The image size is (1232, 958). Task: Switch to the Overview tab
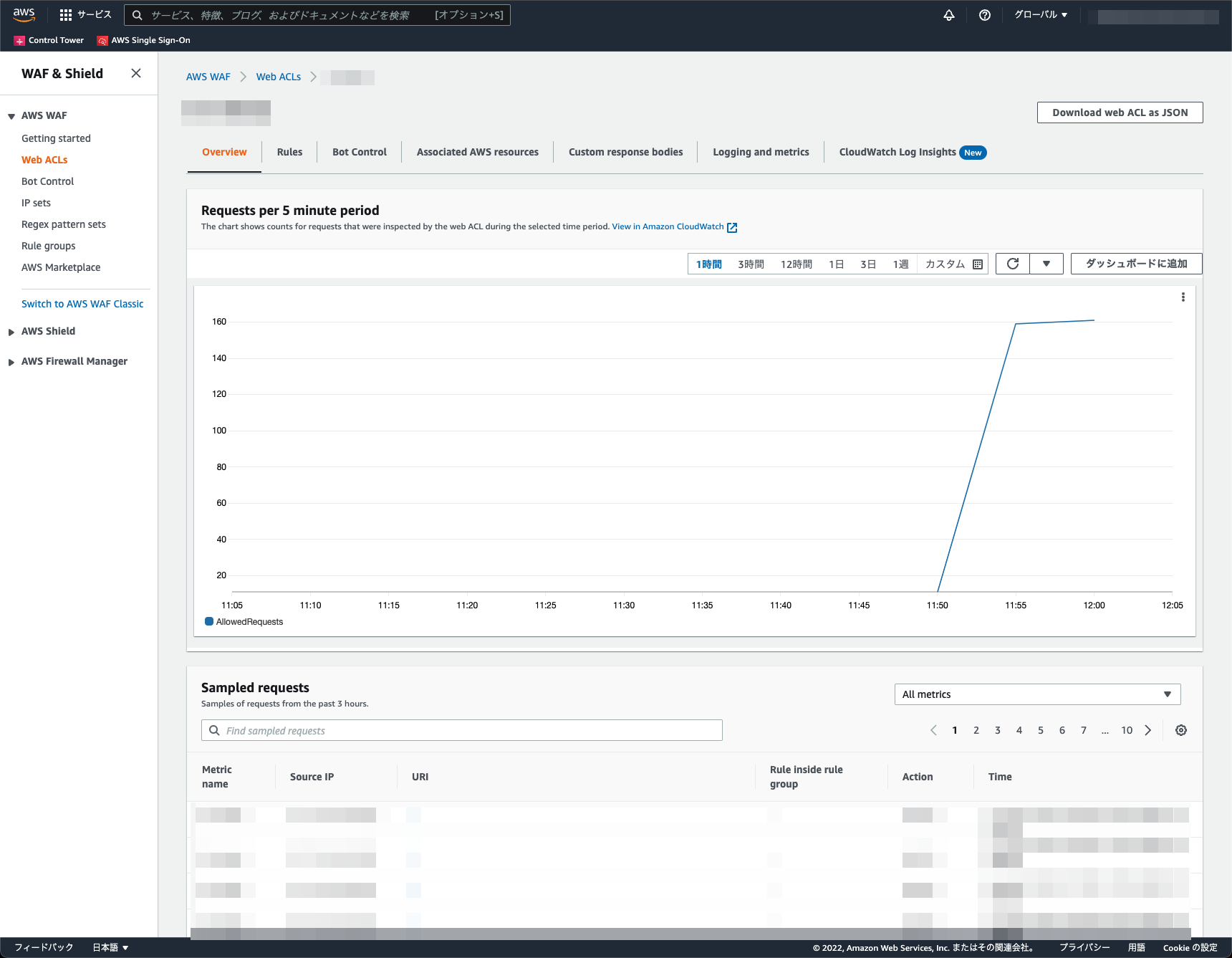point(224,152)
